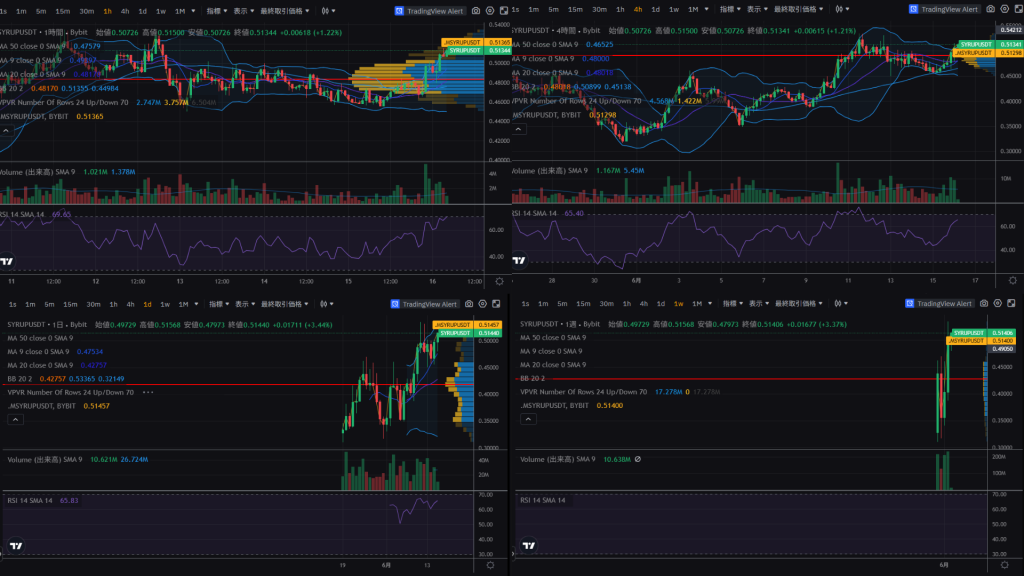1024x576 pixels.
Task: Click the .MSYRUPUSDT 0.51365 price label on 1-hour chart
Action: (x=477, y=42)
